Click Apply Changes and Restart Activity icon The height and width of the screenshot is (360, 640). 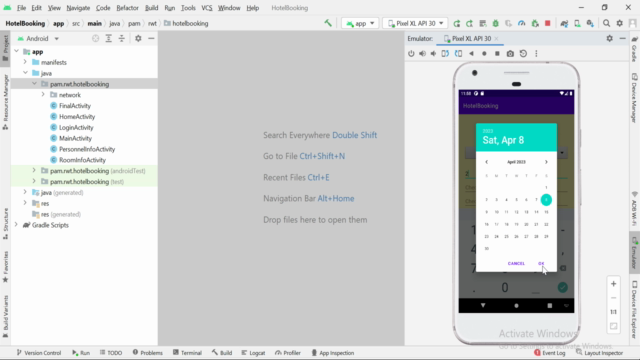469,23
